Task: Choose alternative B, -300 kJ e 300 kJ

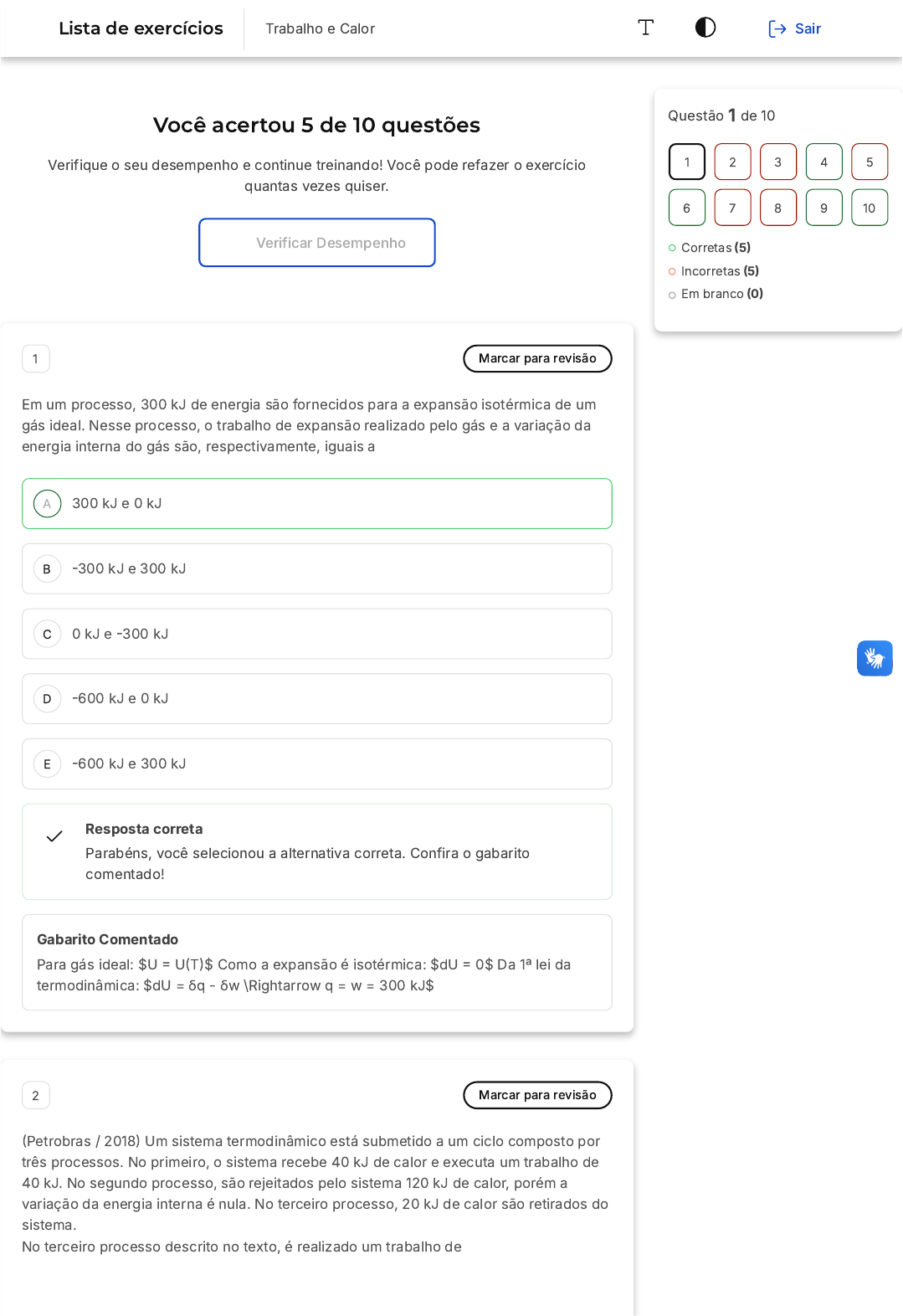Action: (316, 569)
